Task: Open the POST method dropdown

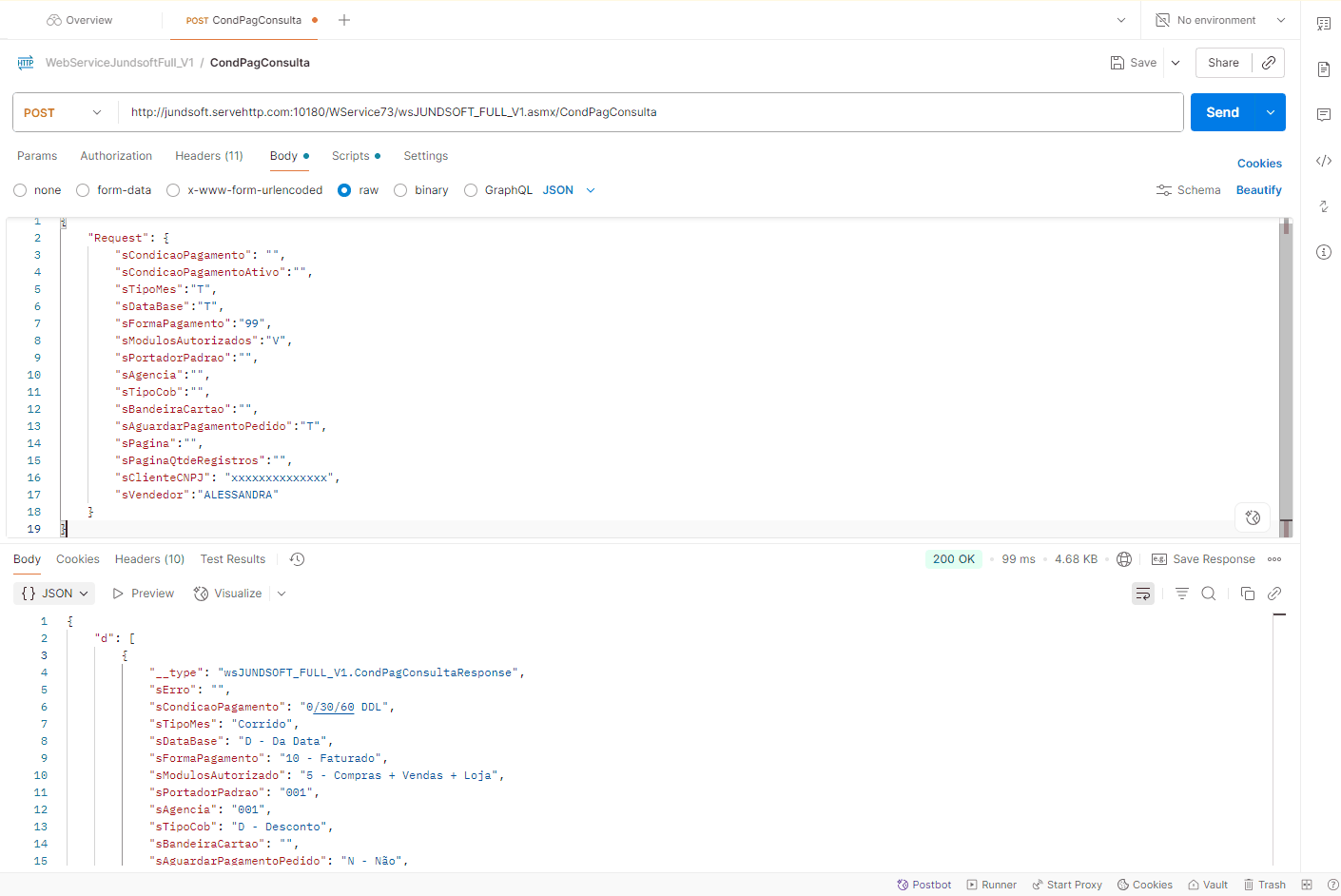Action: 63,112
